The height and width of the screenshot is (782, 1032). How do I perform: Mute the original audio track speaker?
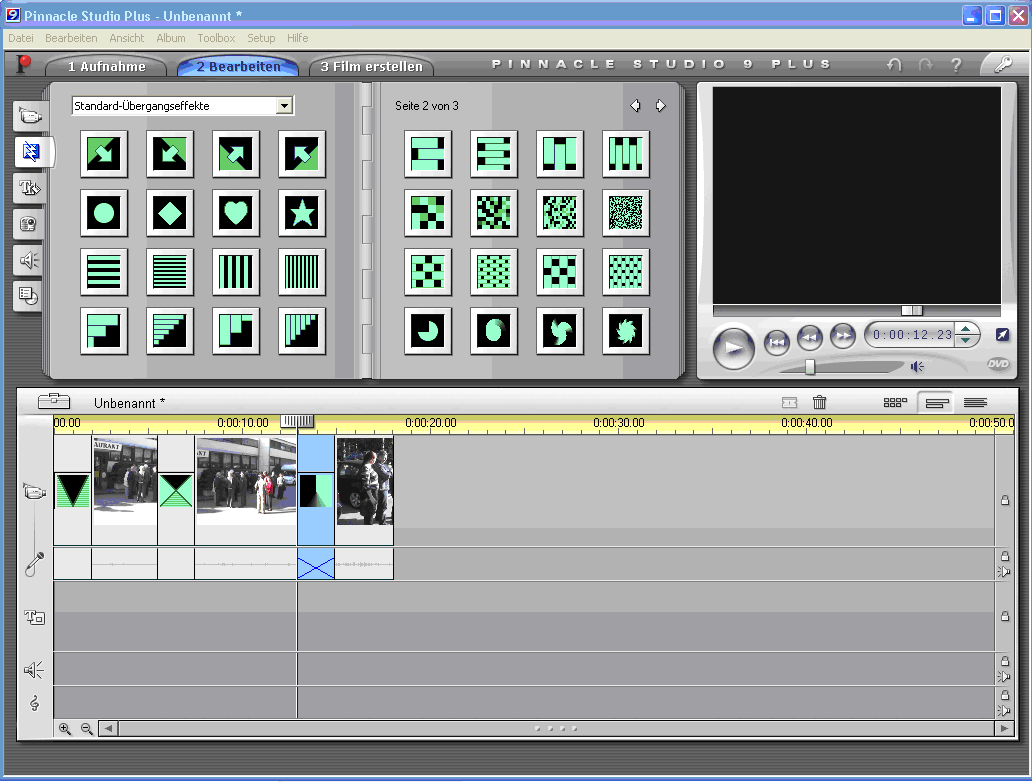[x=1004, y=571]
